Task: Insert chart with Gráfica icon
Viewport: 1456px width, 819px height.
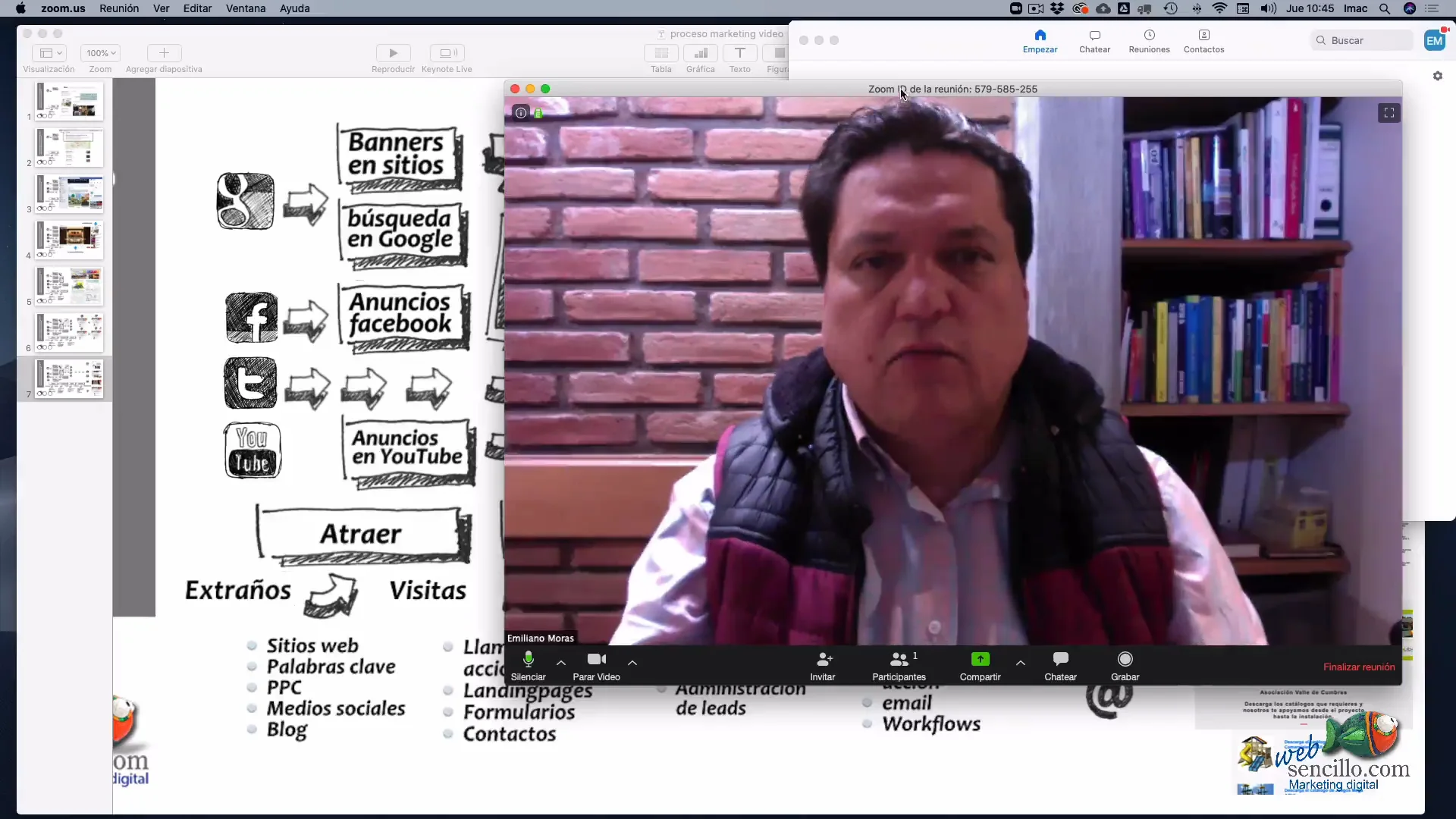Action: pyautogui.click(x=701, y=53)
